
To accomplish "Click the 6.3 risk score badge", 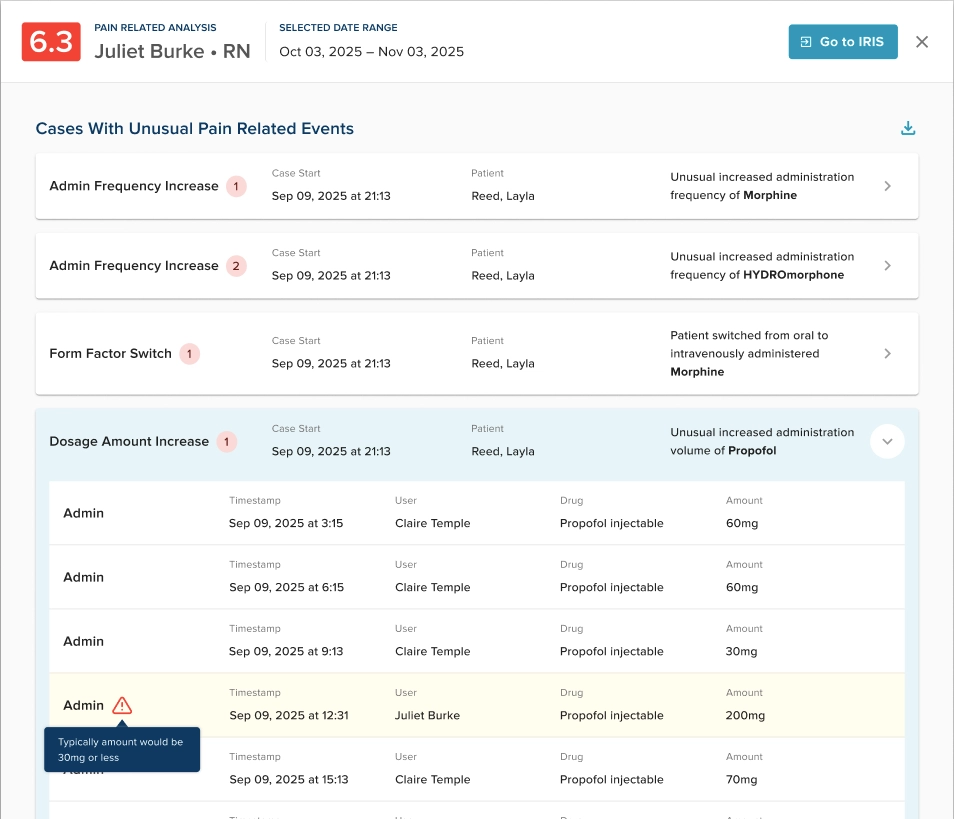I will (x=51, y=41).
